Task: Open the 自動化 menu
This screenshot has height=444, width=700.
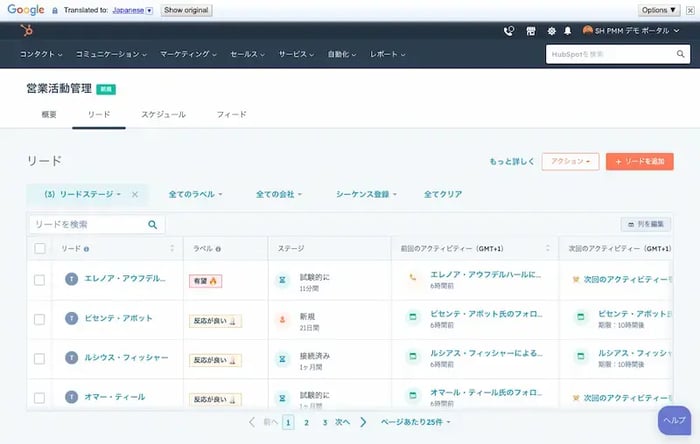Action: (x=342, y=54)
